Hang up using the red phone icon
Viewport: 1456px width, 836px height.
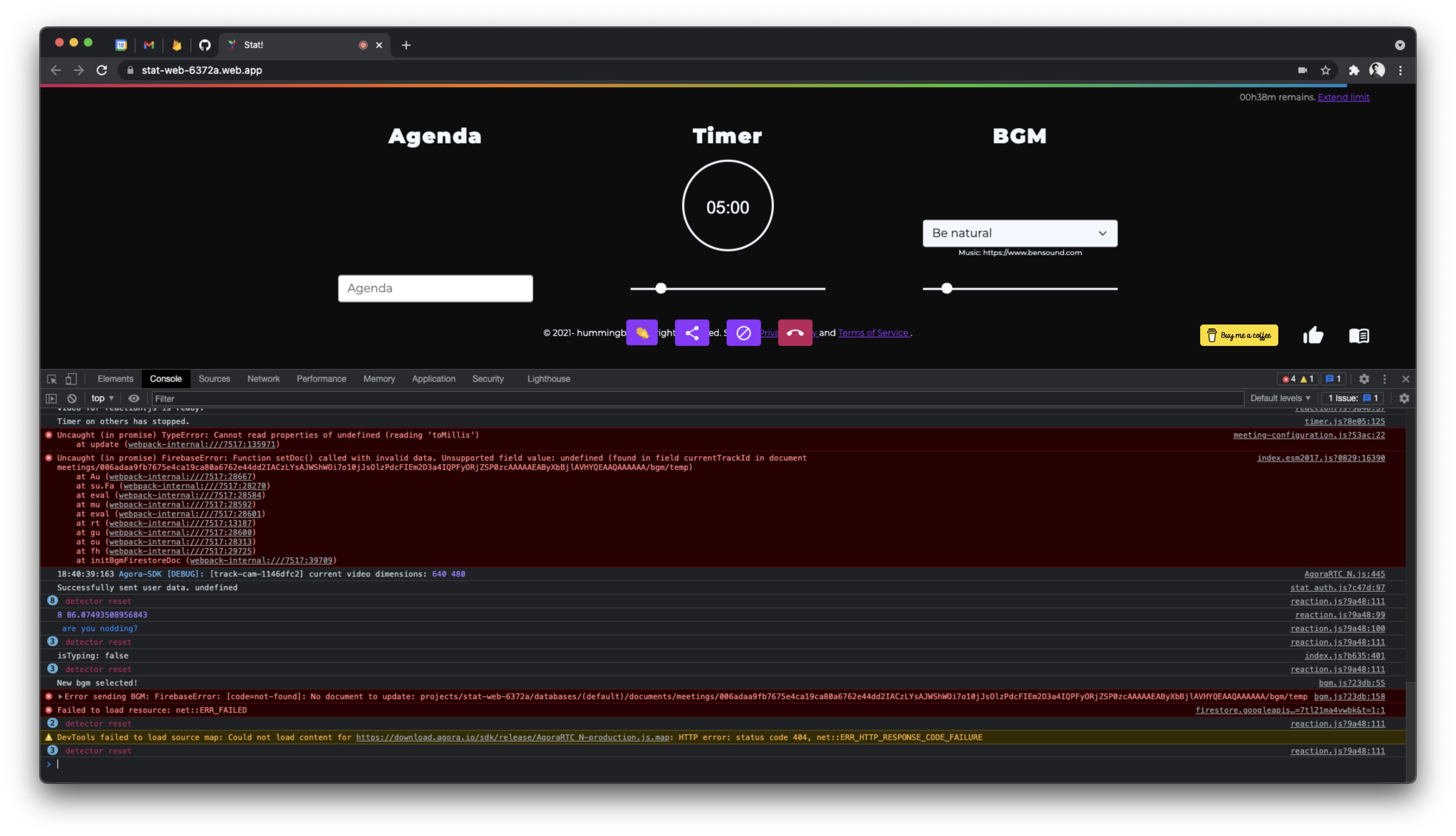click(x=795, y=332)
